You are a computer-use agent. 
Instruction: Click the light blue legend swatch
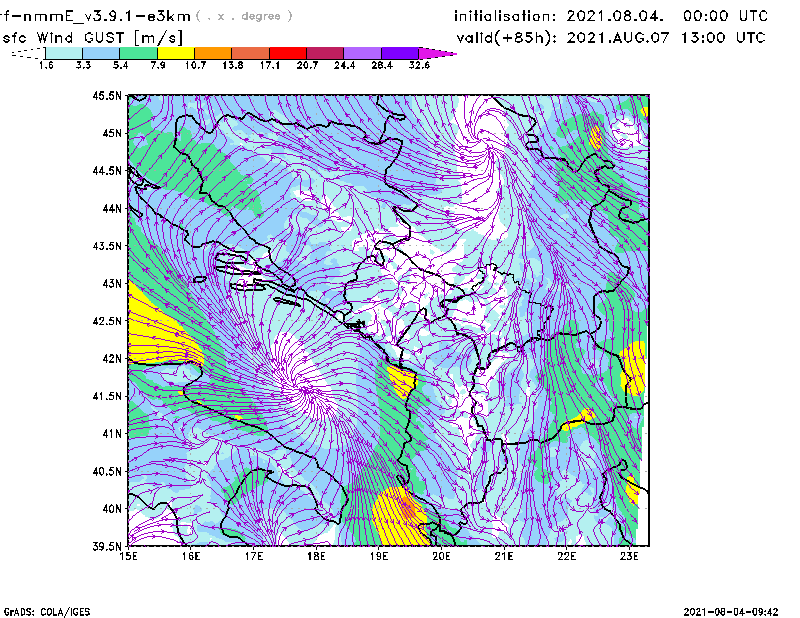click(x=102, y=53)
